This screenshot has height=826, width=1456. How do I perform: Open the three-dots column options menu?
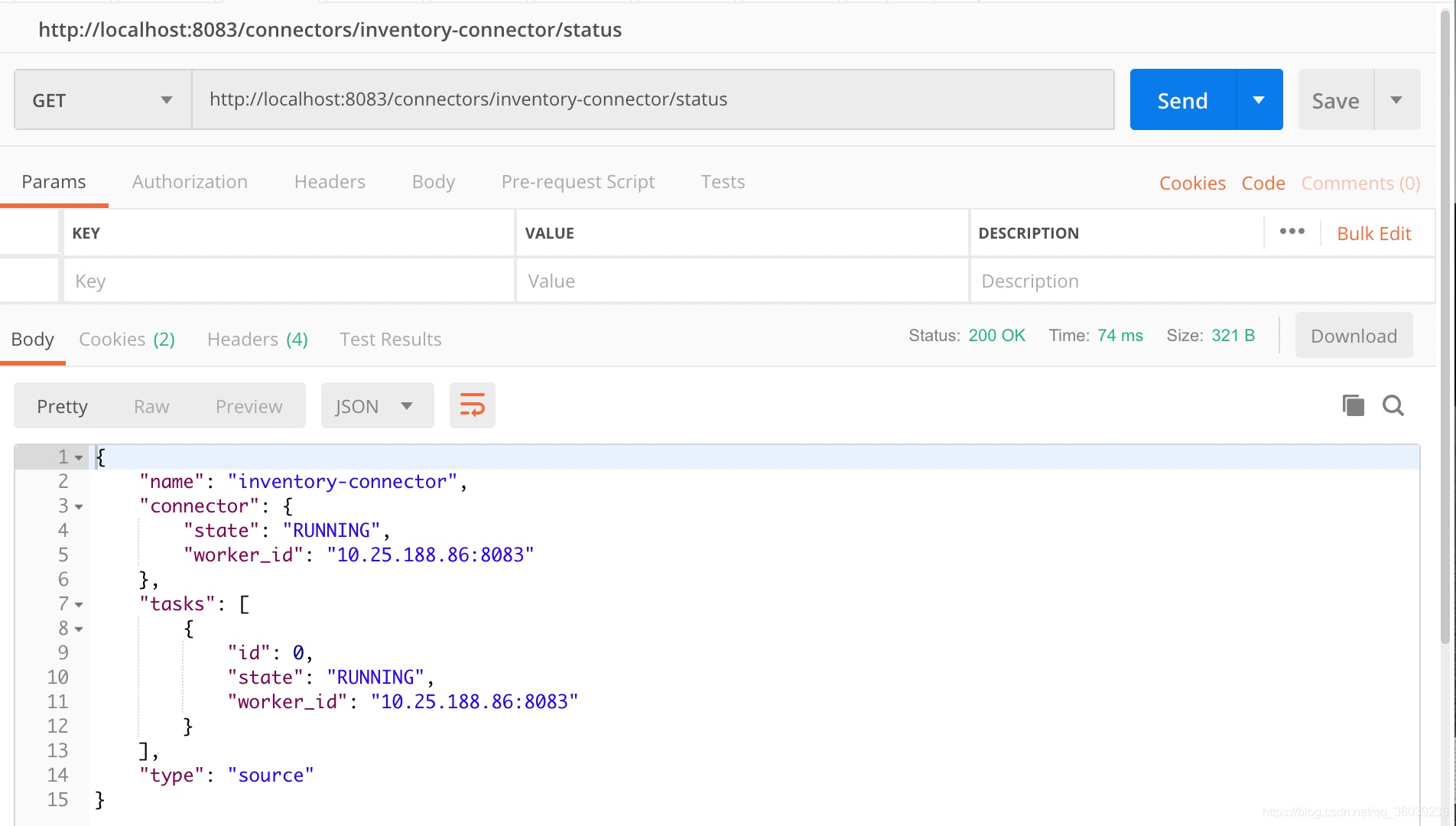click(1292, 232)
